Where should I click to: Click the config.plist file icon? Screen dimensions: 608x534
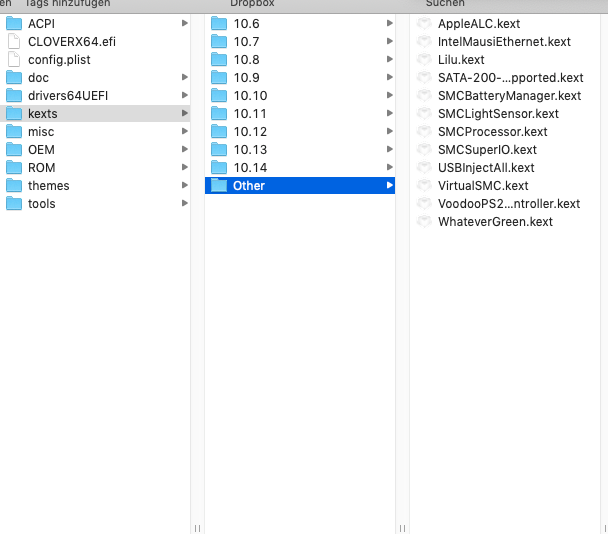click(14, 59)
